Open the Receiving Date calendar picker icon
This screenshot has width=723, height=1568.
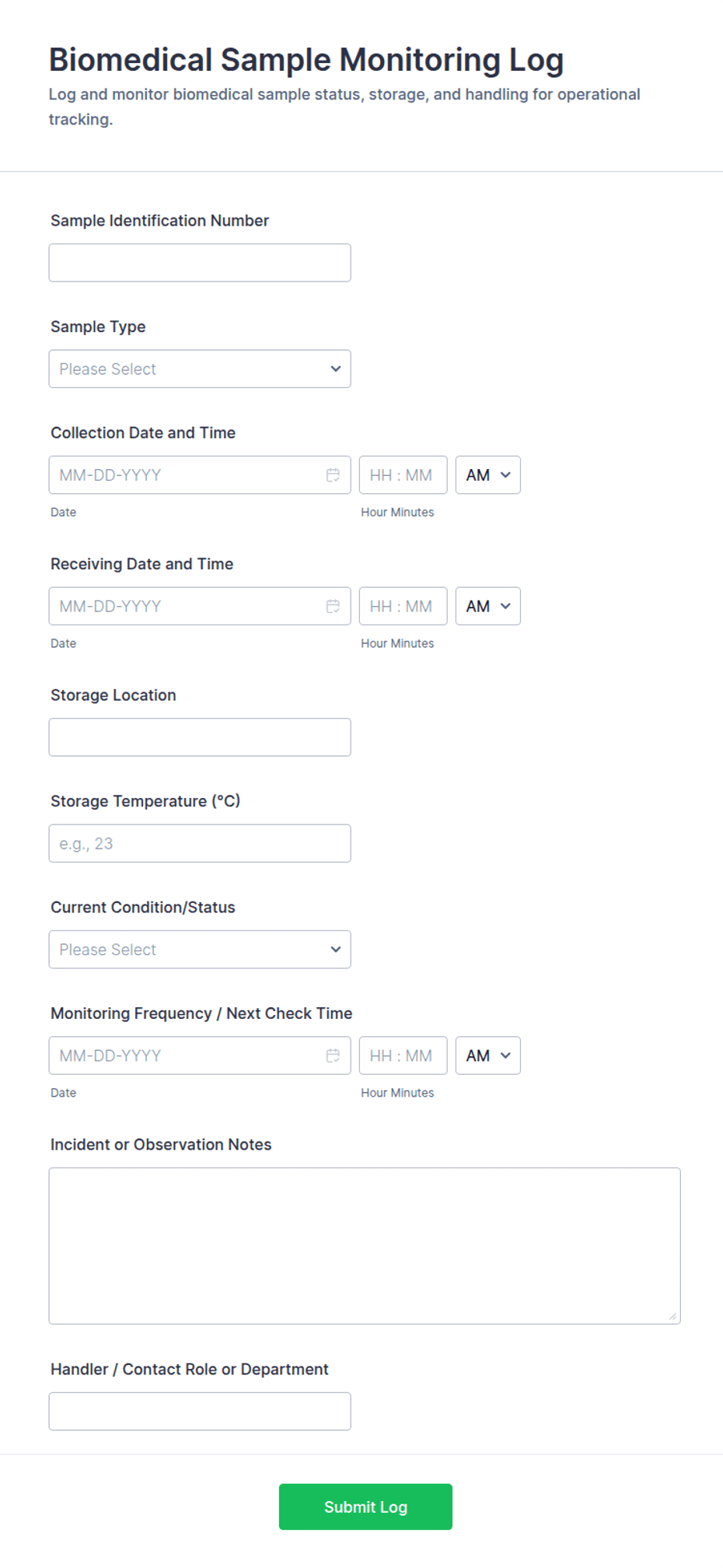tap(333, 607)
